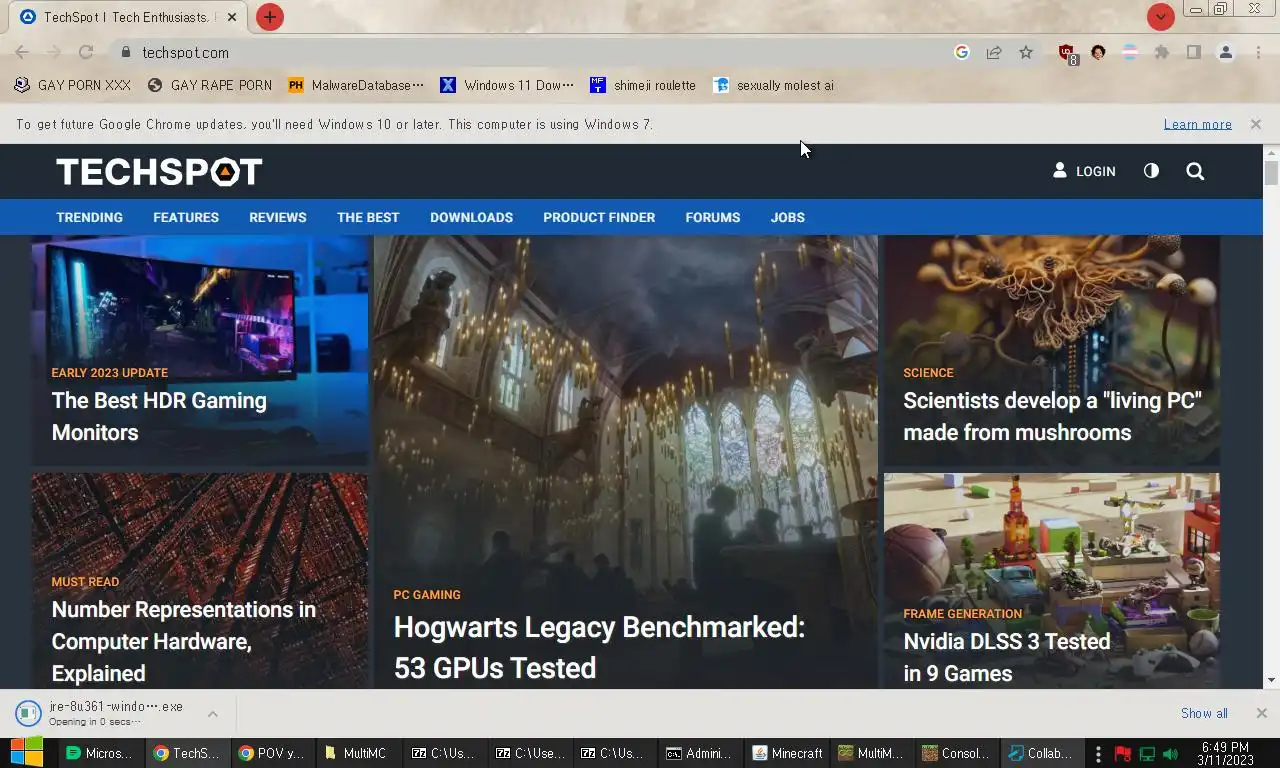Open a new tab with the plus button

pos(270,17)
